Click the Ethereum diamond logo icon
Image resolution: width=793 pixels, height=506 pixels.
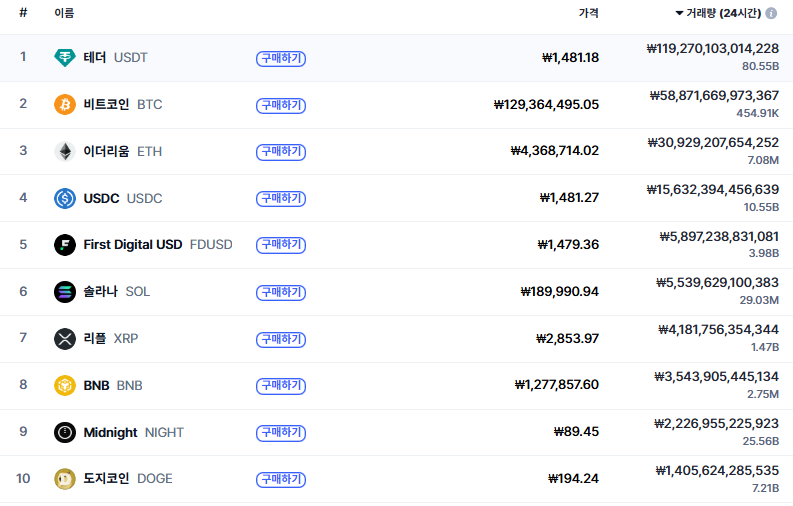click(x=65, y=152)
